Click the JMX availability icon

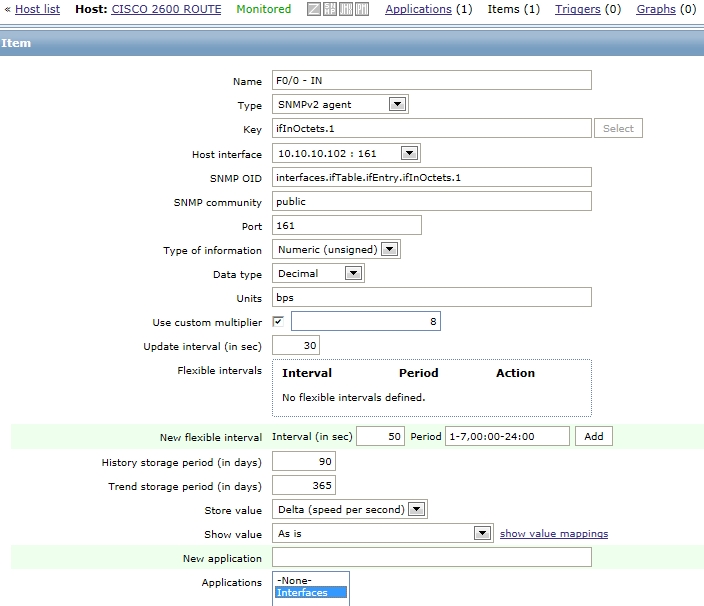(346, 9)
